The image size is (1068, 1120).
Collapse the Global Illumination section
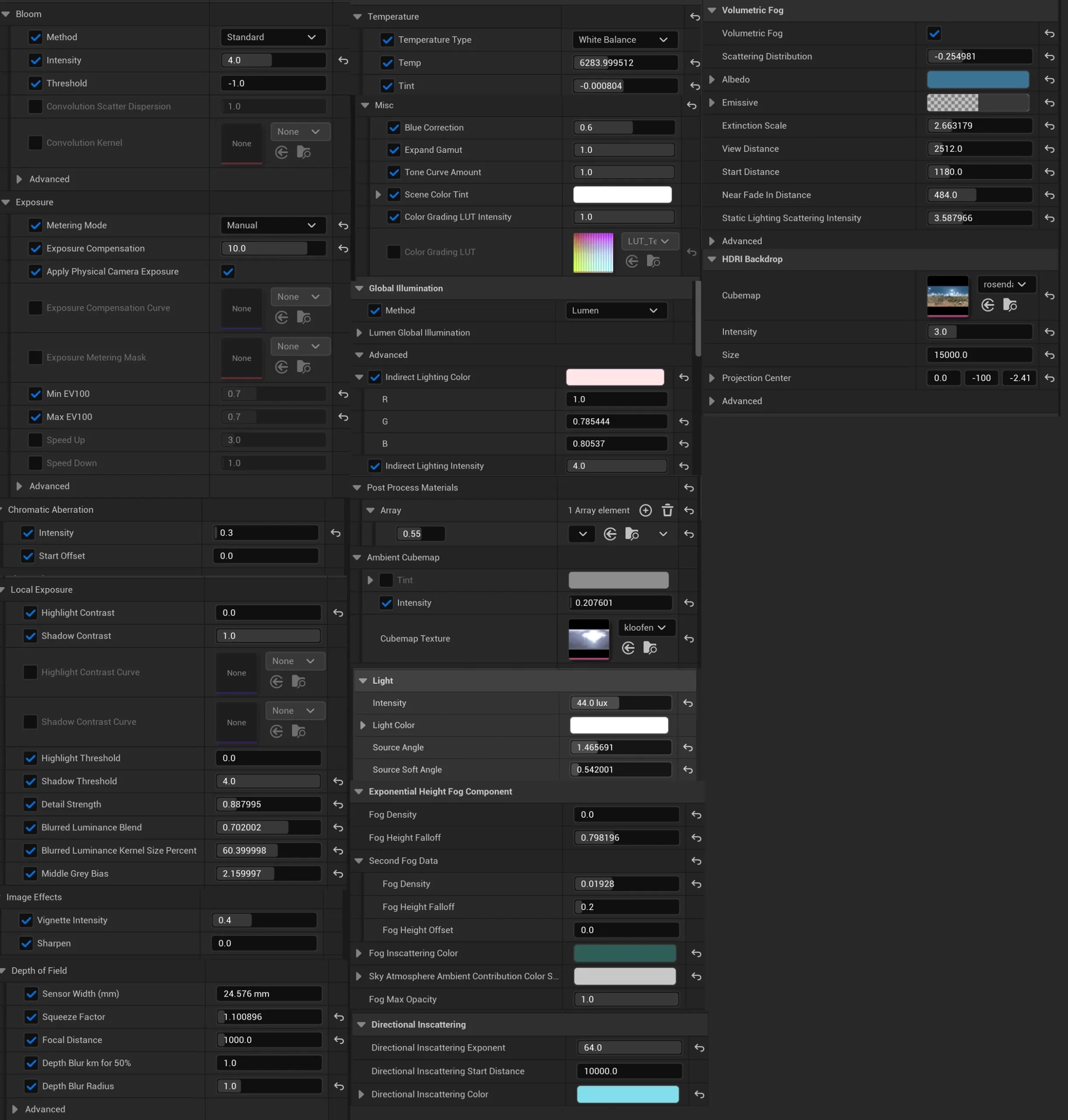[359, 289]
